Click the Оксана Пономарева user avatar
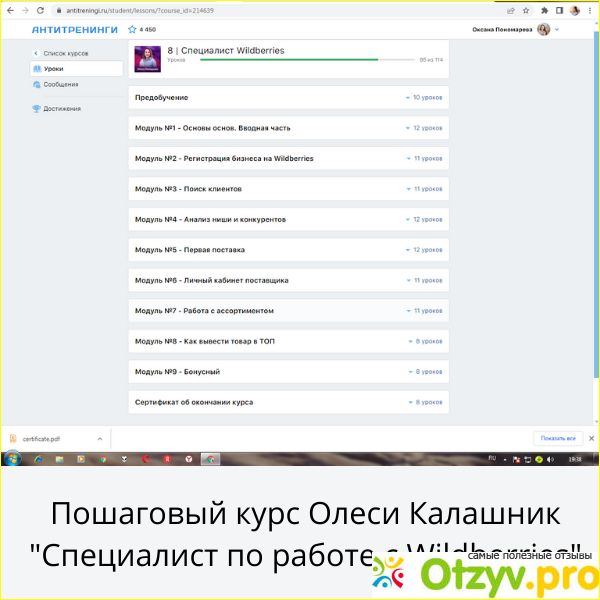The height and width of the screenshot is (600, 600). (544, 30)
